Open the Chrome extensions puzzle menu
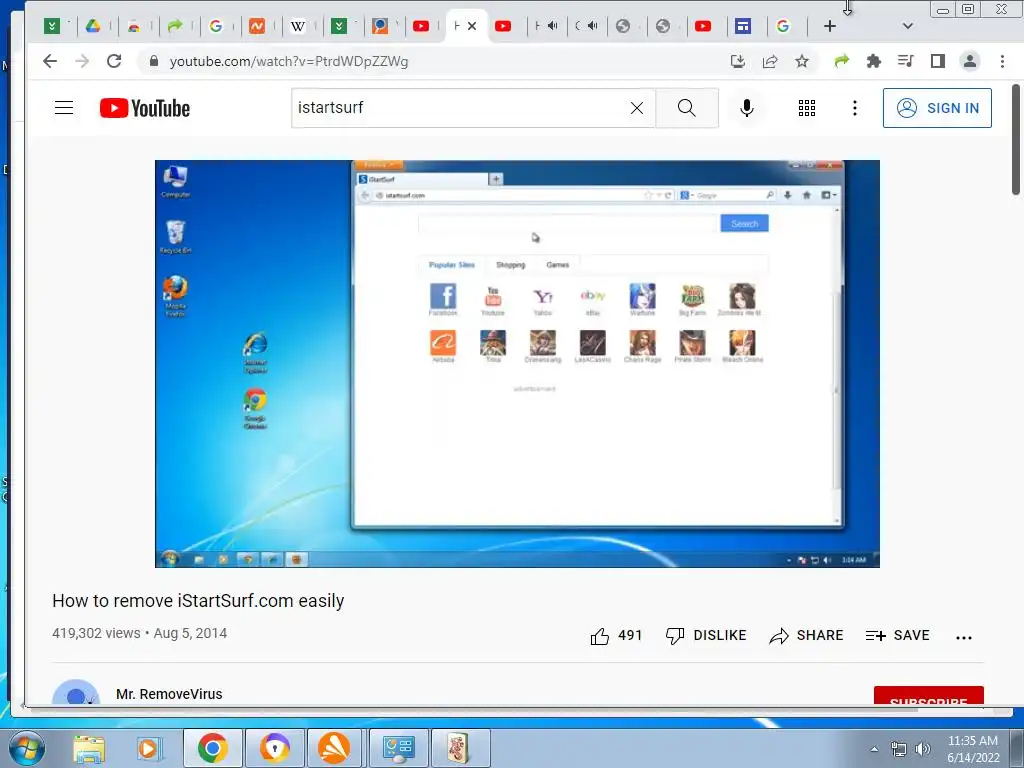 (x=873, y=61)
